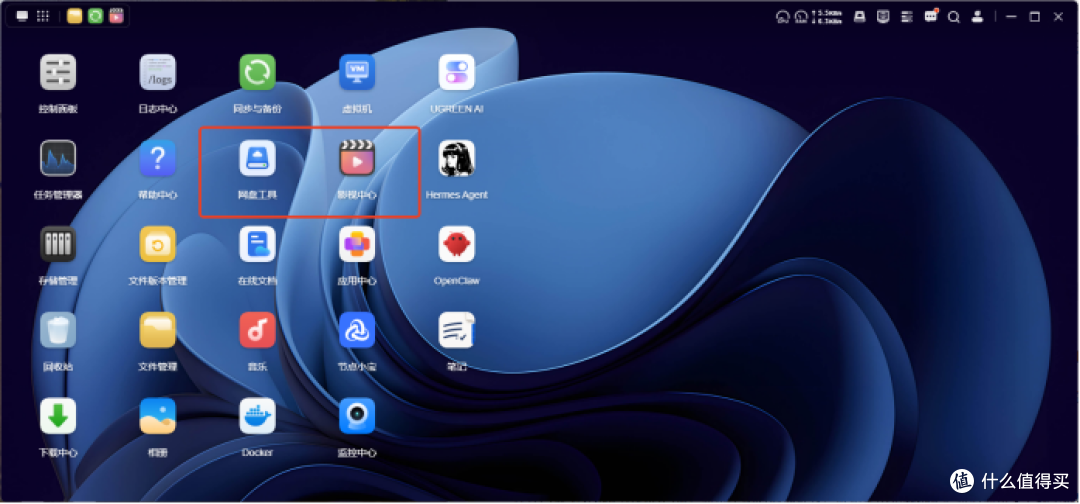This screenshot has height=504, width=1080.
Task: Open the search magnifier in top bar
Action: tap(954, 17)
